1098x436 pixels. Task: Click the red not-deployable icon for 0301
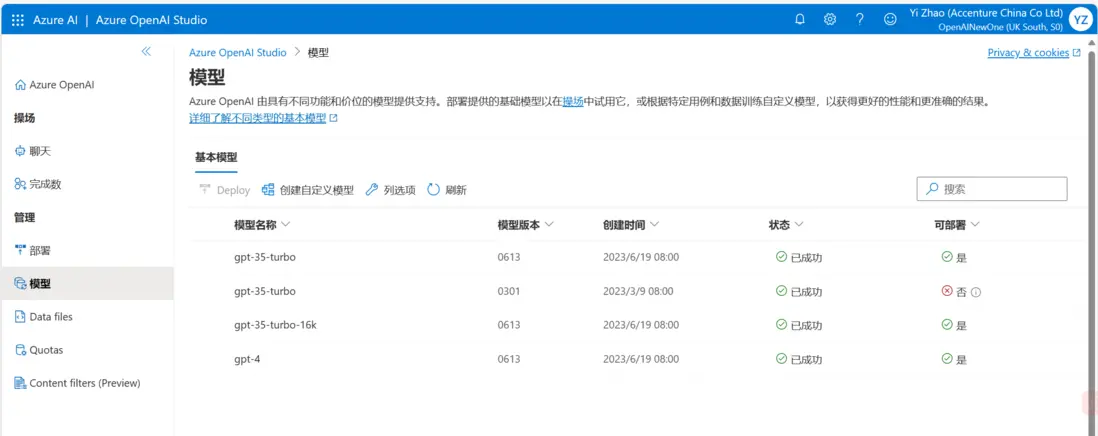[x=947, y=291]
